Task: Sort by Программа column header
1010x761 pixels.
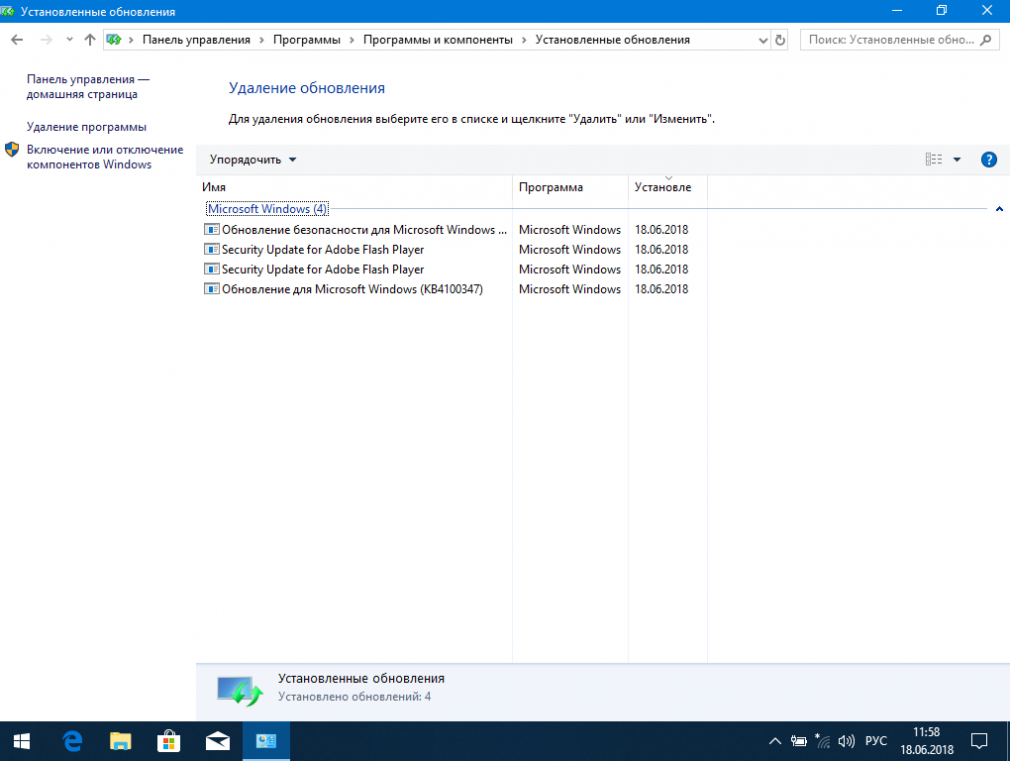Action: tap(570, 187)
